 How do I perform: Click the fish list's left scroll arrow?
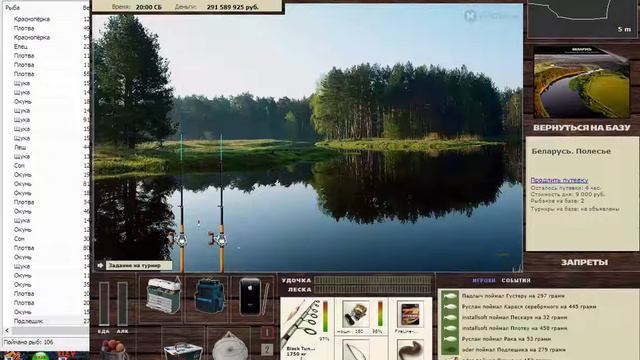tap(7, 331)
